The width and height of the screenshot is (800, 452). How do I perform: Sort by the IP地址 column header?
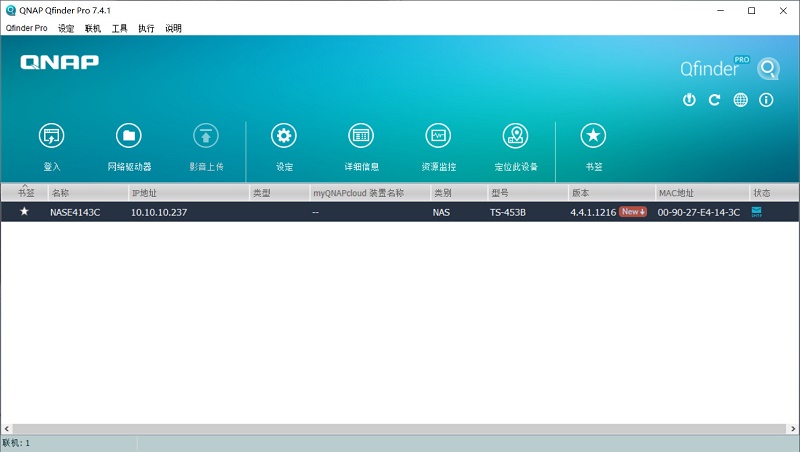(189, 192)
